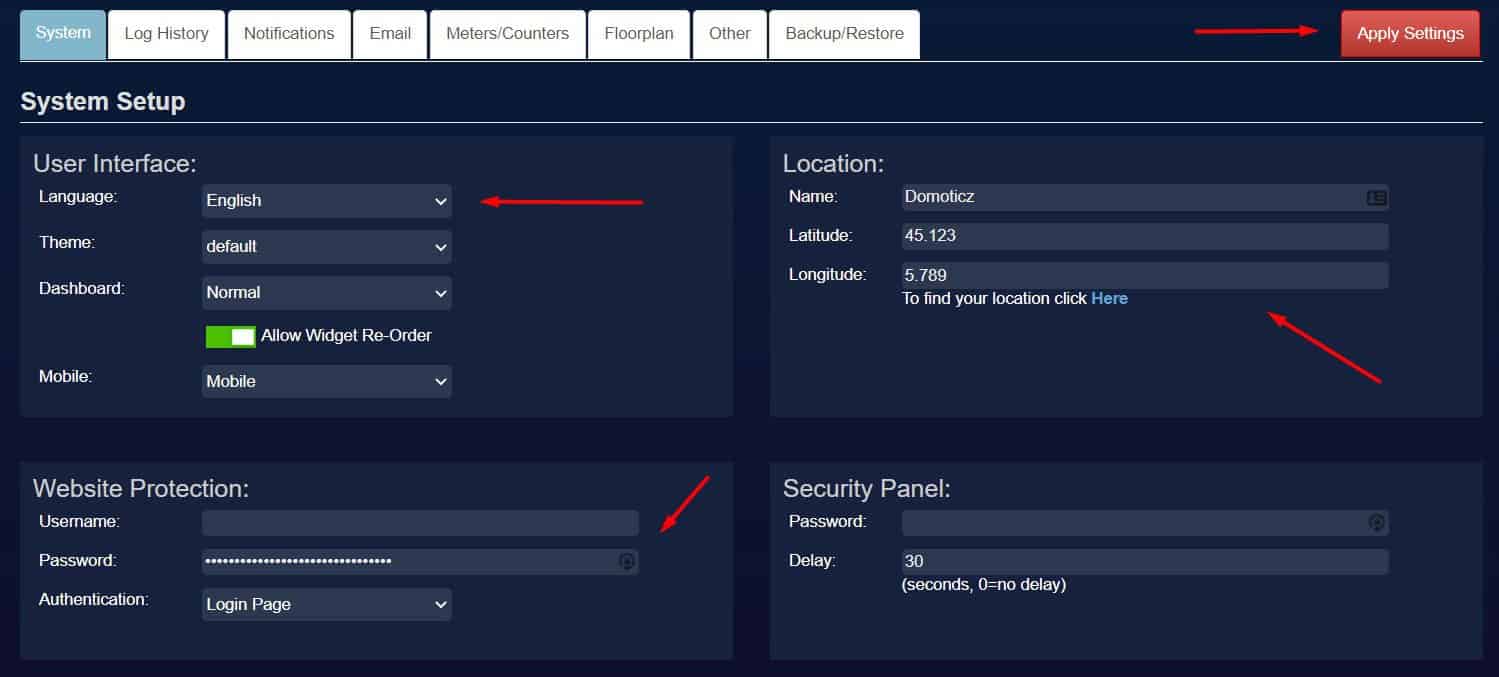Viewport: 1499px width, 677px height.
Task: Open the Authentication dropdown showing Login Page
Action: coord(326,604)
